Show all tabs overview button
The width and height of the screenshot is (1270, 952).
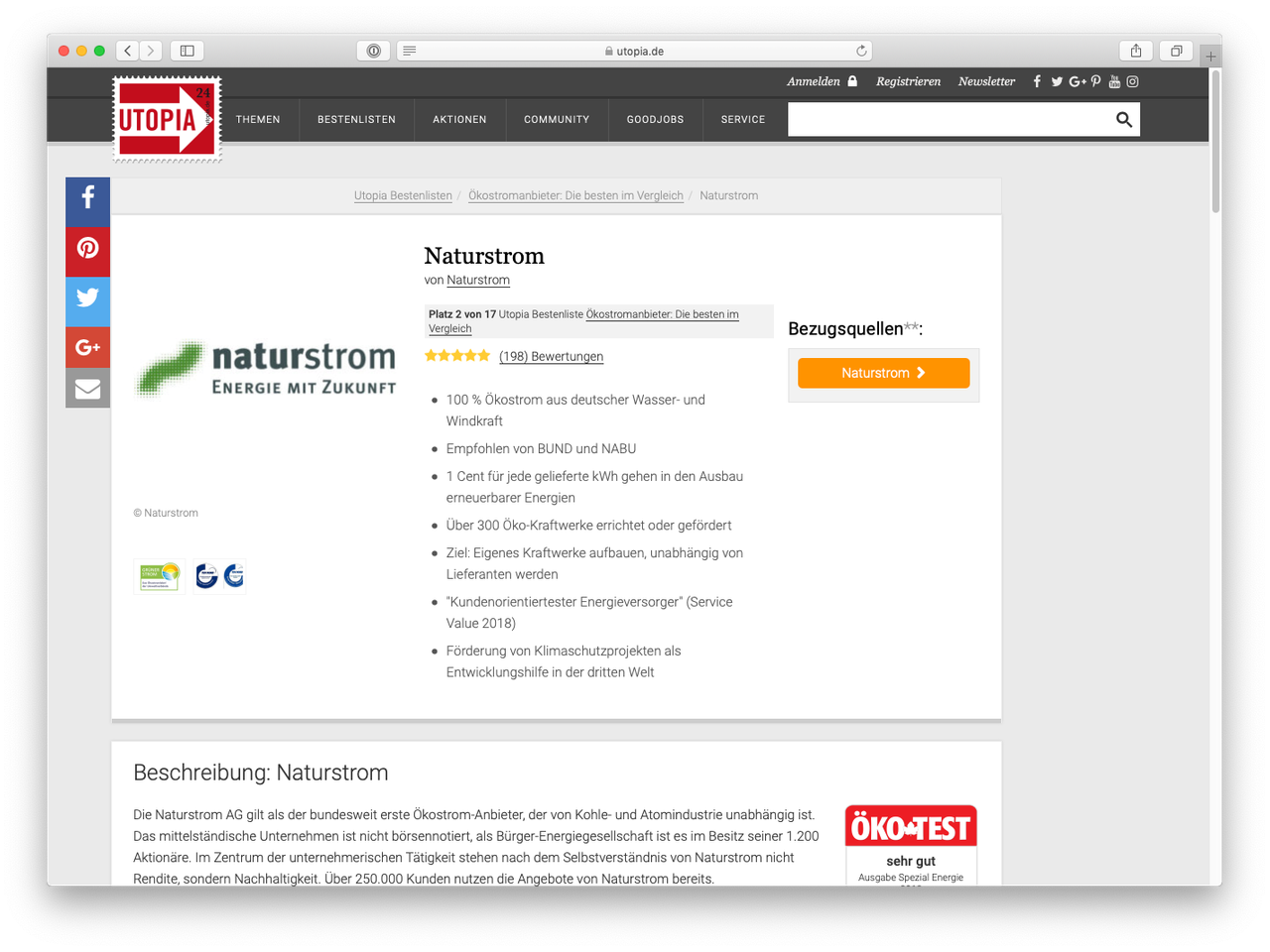[x=1176, y=51]
